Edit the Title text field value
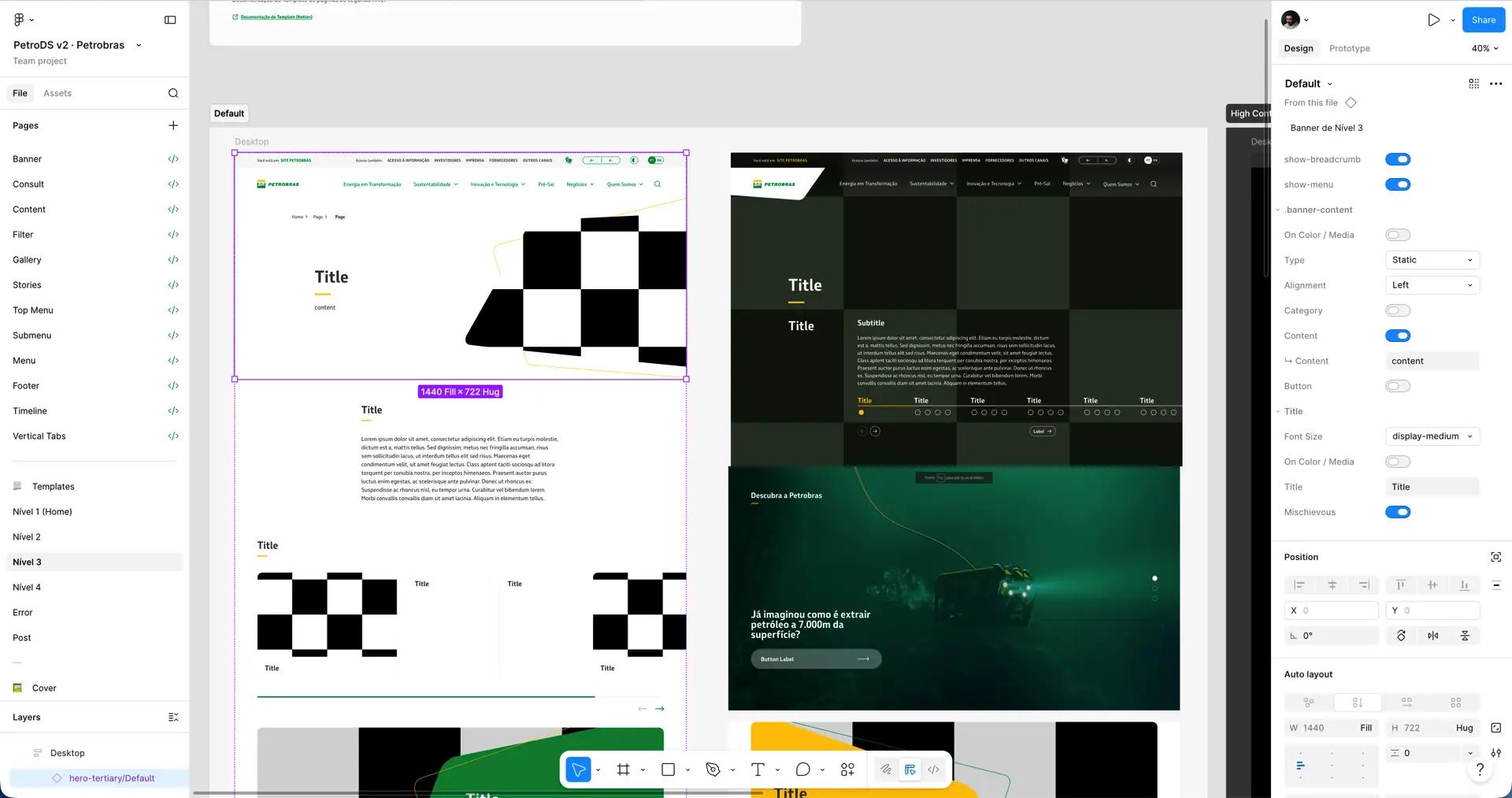The image size is (1512, 798). tap(1432, 487)
